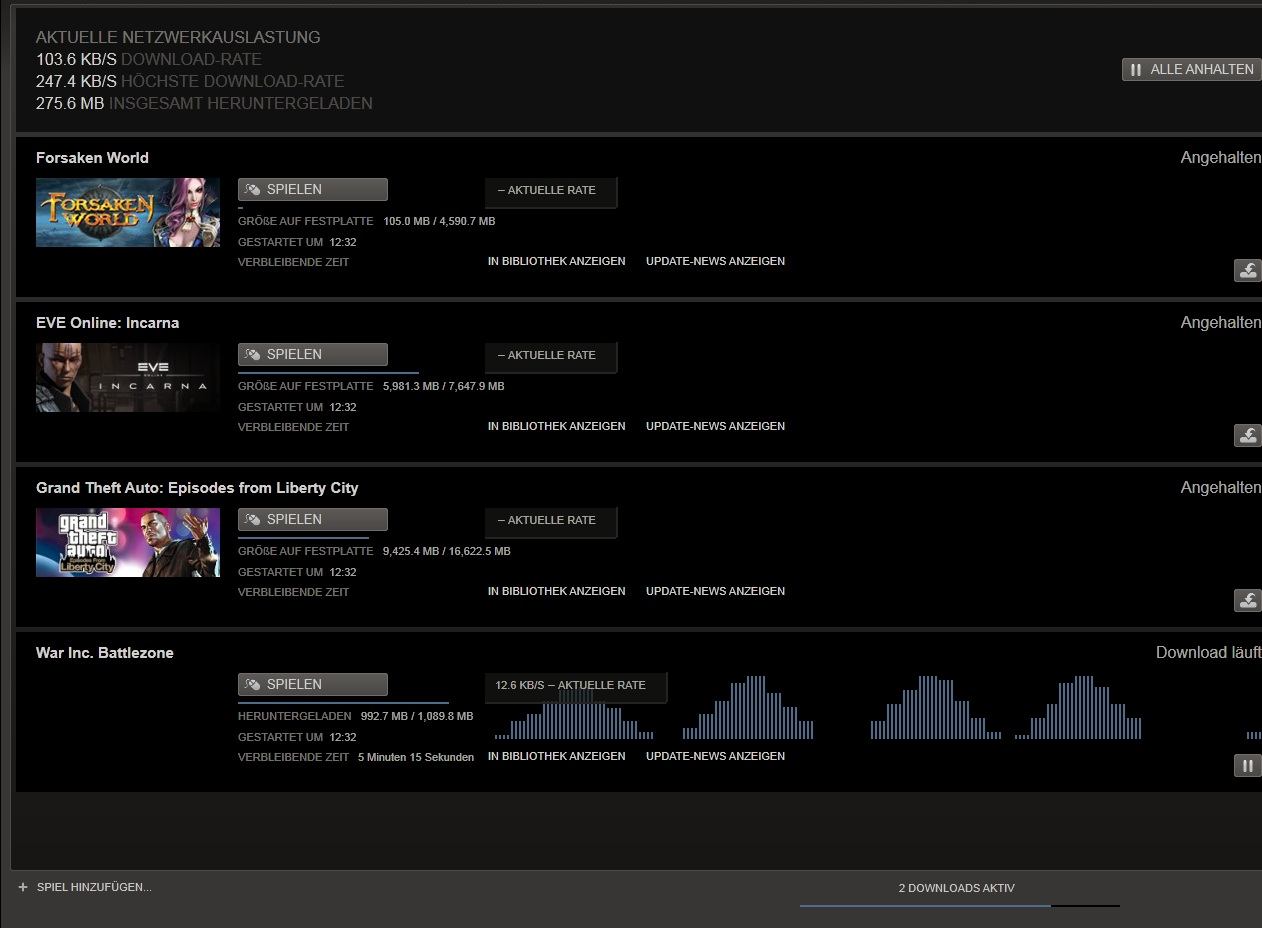Viewport: 1262px width, 928px height.
Task: Click the Angehalten status of EVE Online: Incarna
Action: click(1220, 322)
